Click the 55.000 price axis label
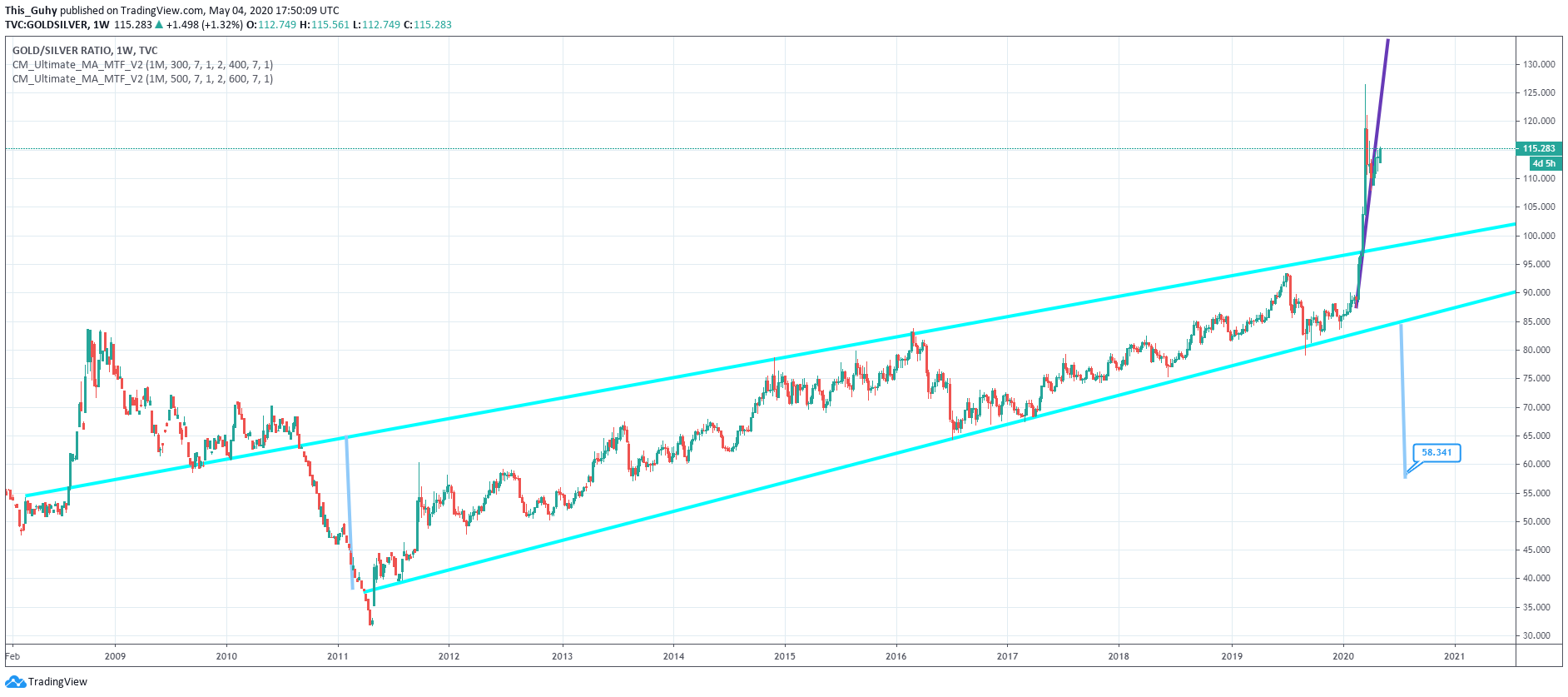 (x=1539, y=493)
